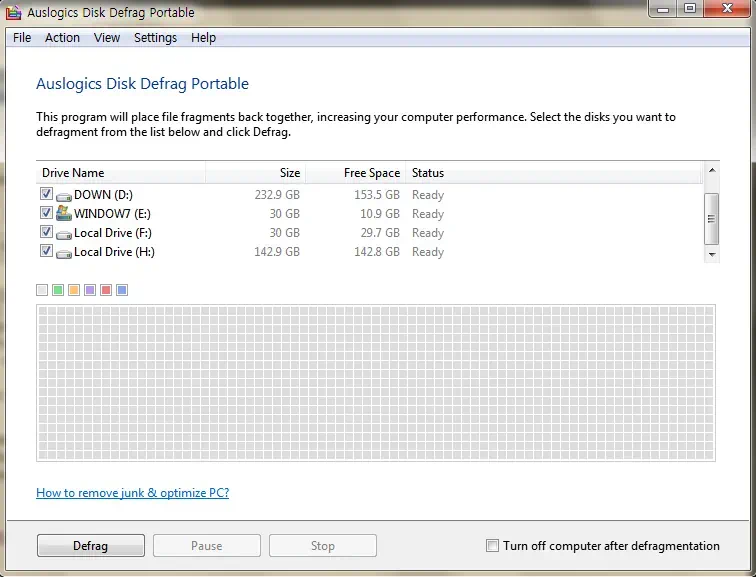Click the orange legend color swatch
Screen dimensions: 756x577
[74, 290]
